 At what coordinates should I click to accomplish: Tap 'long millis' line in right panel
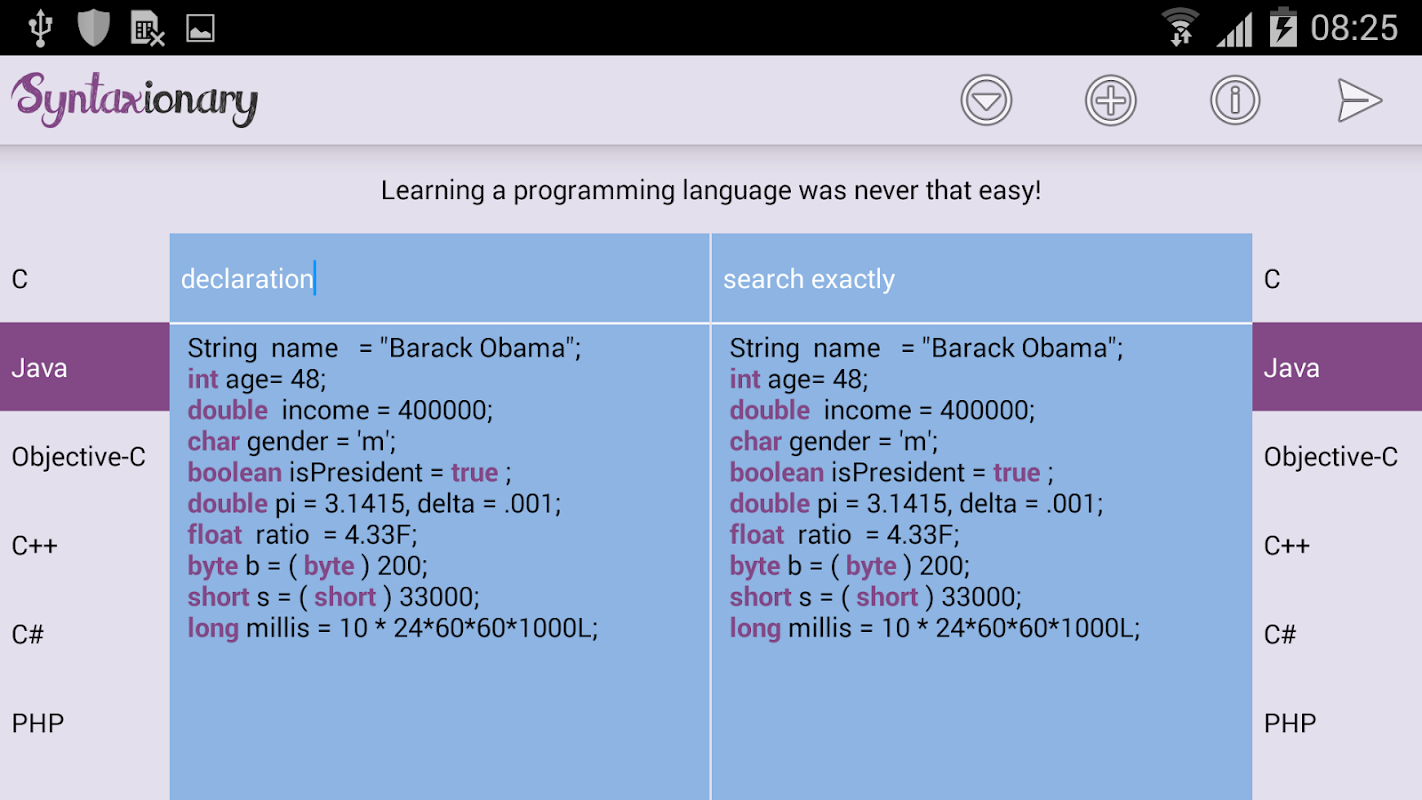click(x=935, y=628)
